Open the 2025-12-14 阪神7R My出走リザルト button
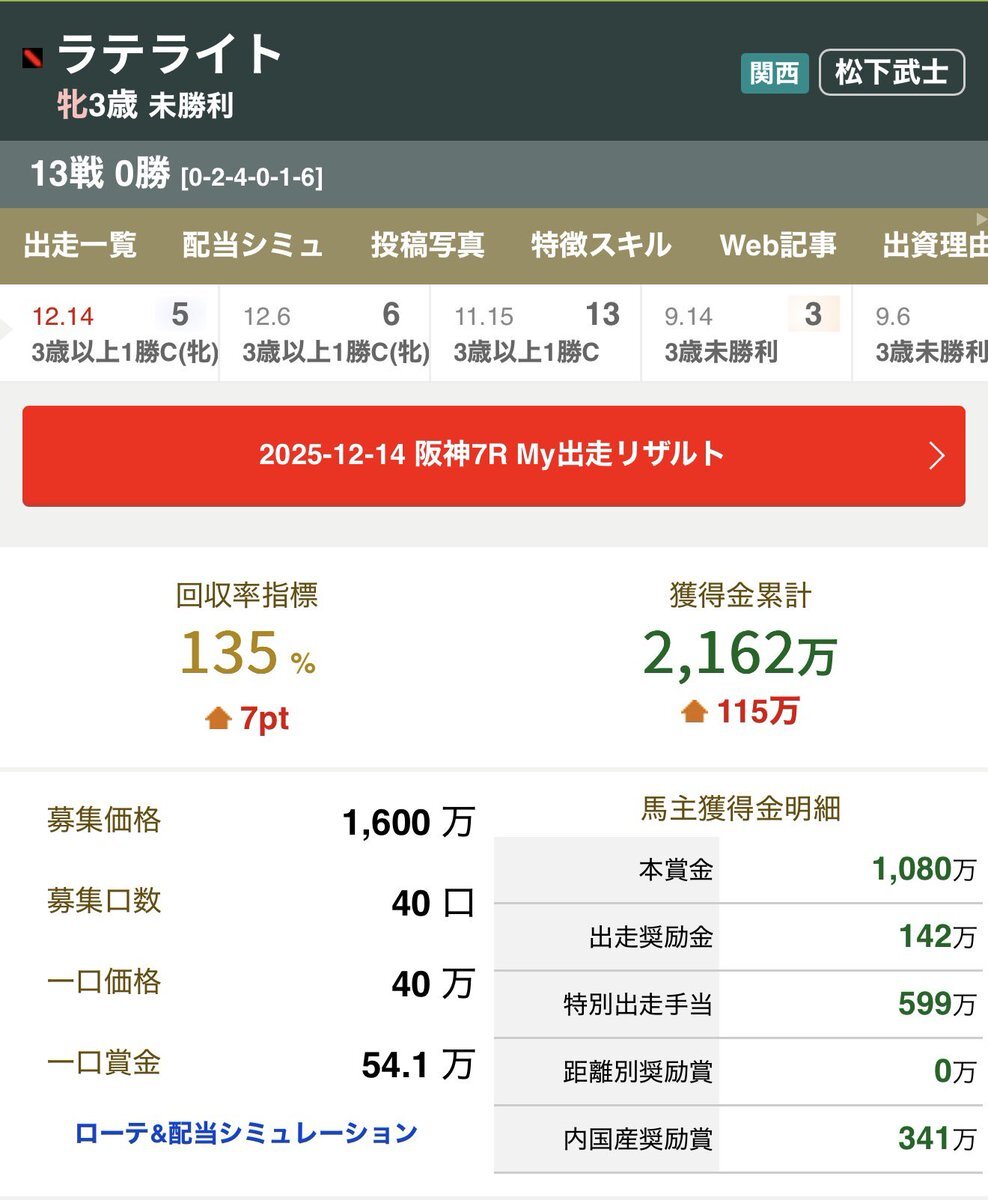The width and height of the screenshot is (988, 1200). click(x=494, y=456)
